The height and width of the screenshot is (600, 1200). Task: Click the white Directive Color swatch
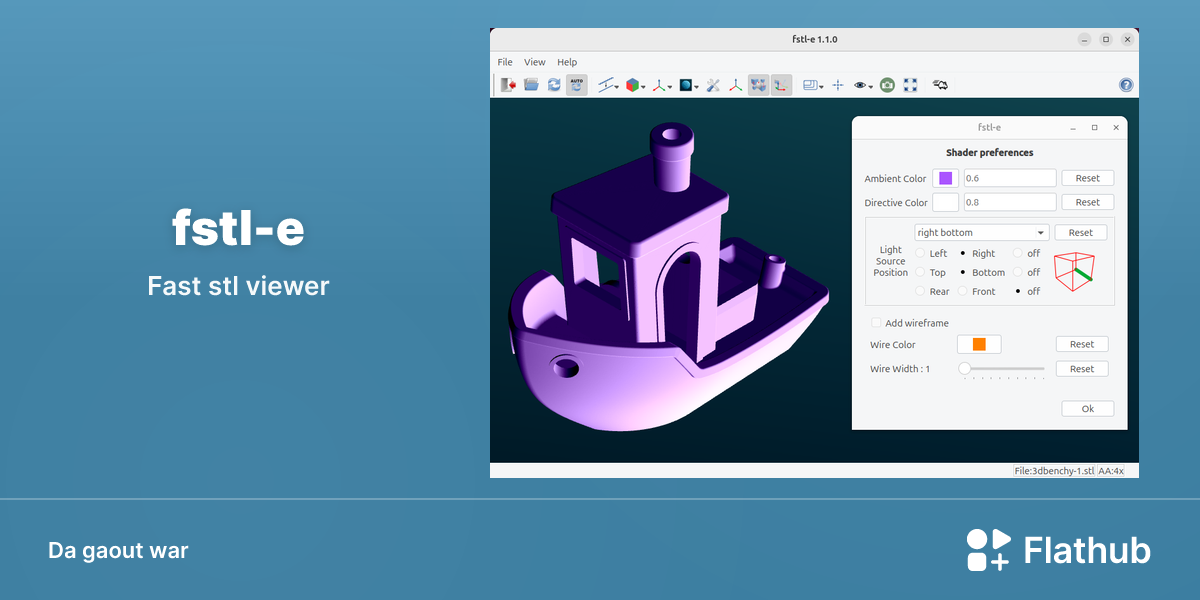(x=946, y=202)
